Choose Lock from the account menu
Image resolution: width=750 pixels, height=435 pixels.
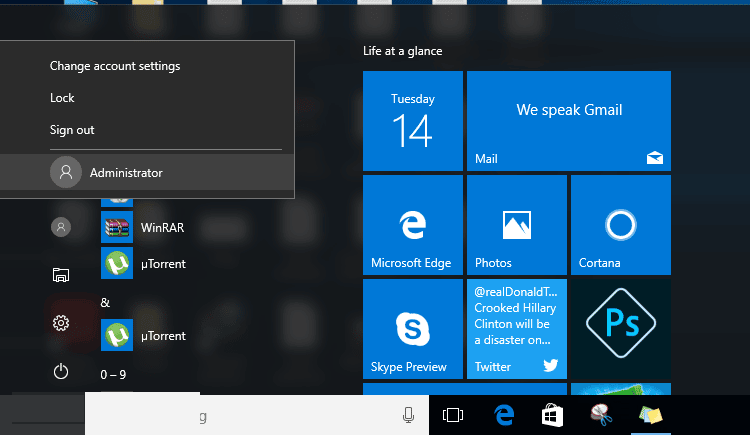[x=62, y=98]
